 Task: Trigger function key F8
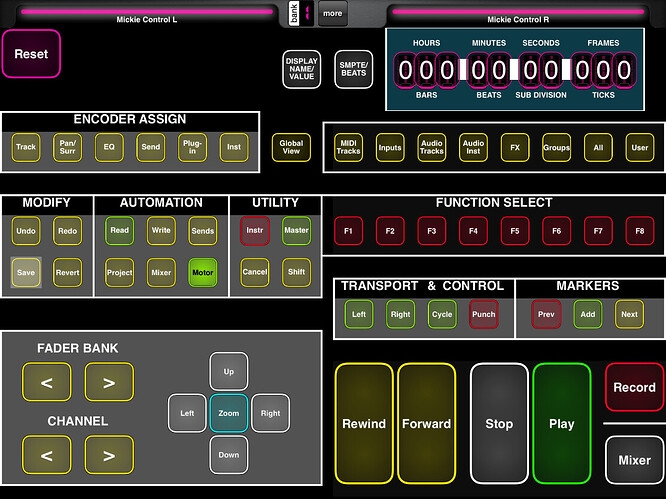pos(640,231)
